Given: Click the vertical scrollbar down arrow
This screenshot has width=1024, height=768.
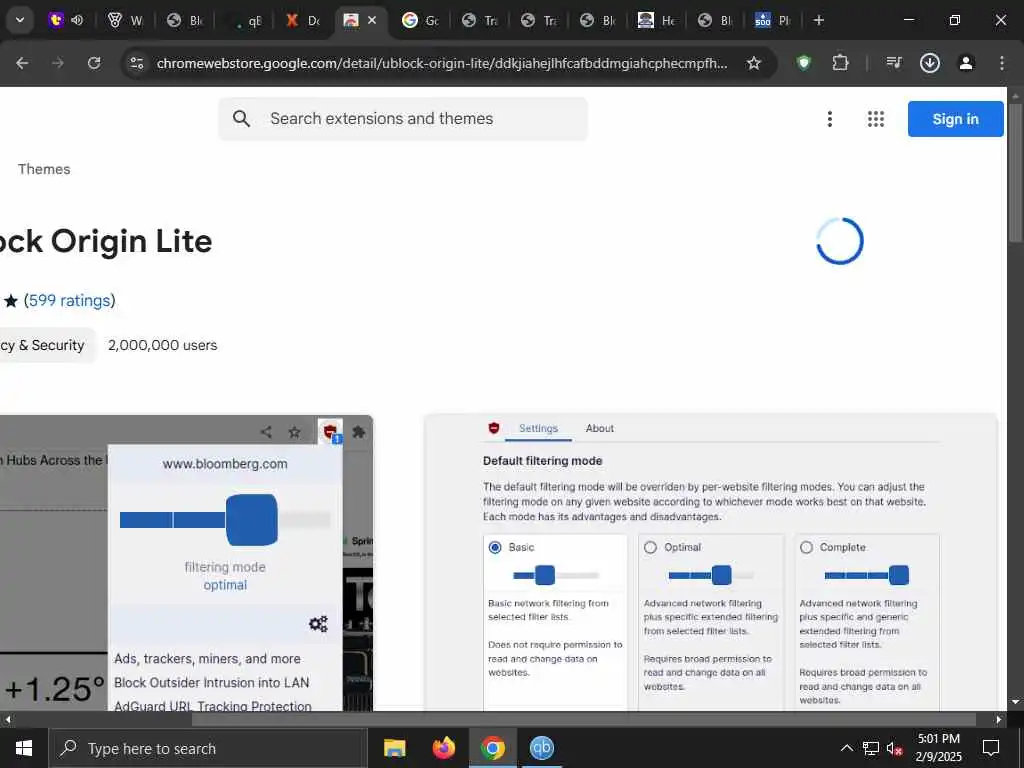Looking at the screenshot, I should pos(1015,702).
